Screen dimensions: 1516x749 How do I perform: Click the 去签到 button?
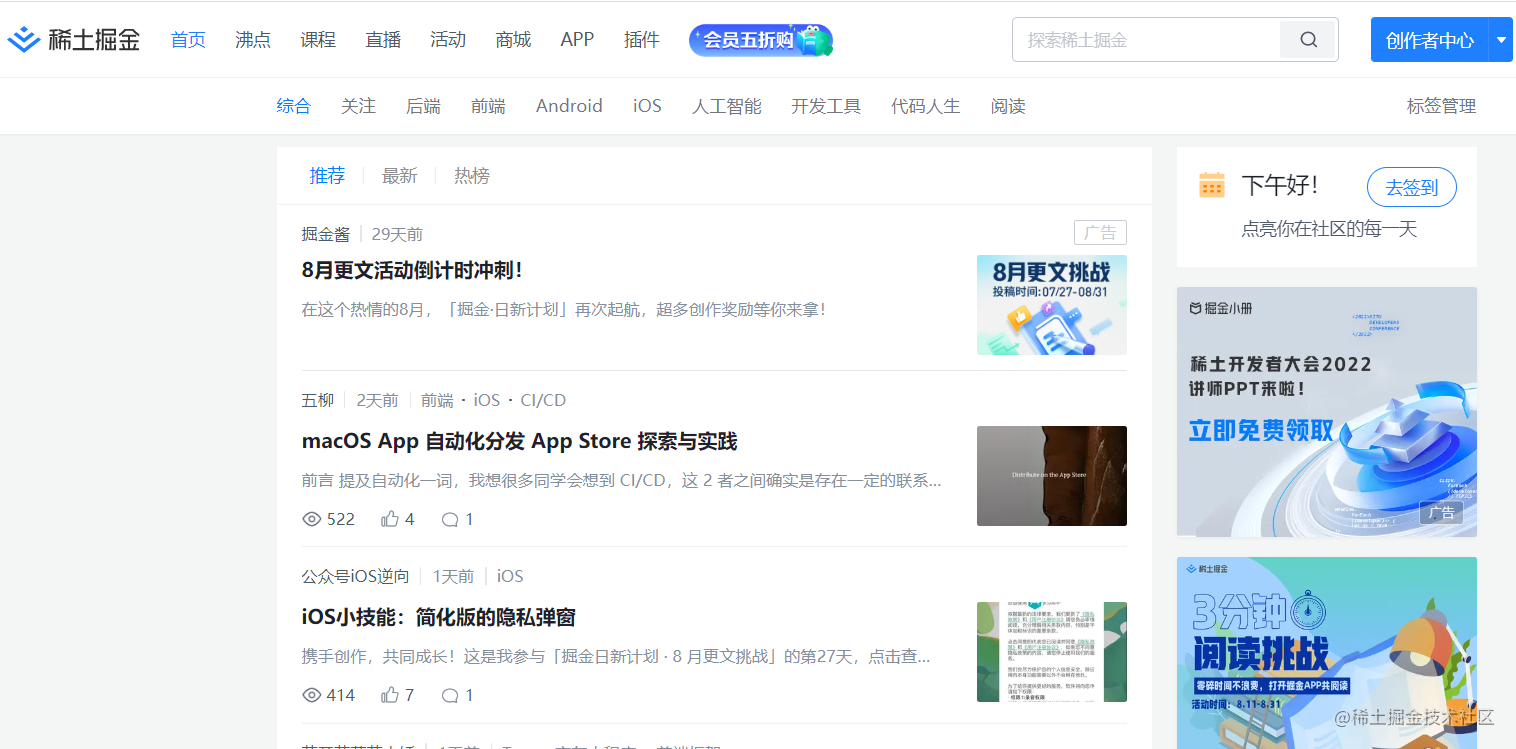click(x=1411, y=187)
